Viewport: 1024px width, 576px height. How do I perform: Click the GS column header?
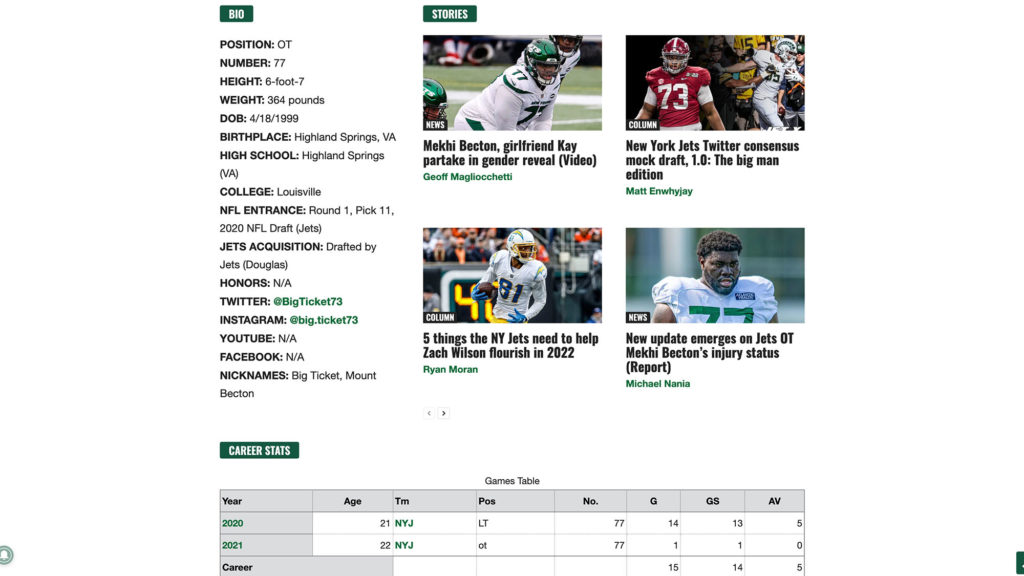[x=712, y=501]
